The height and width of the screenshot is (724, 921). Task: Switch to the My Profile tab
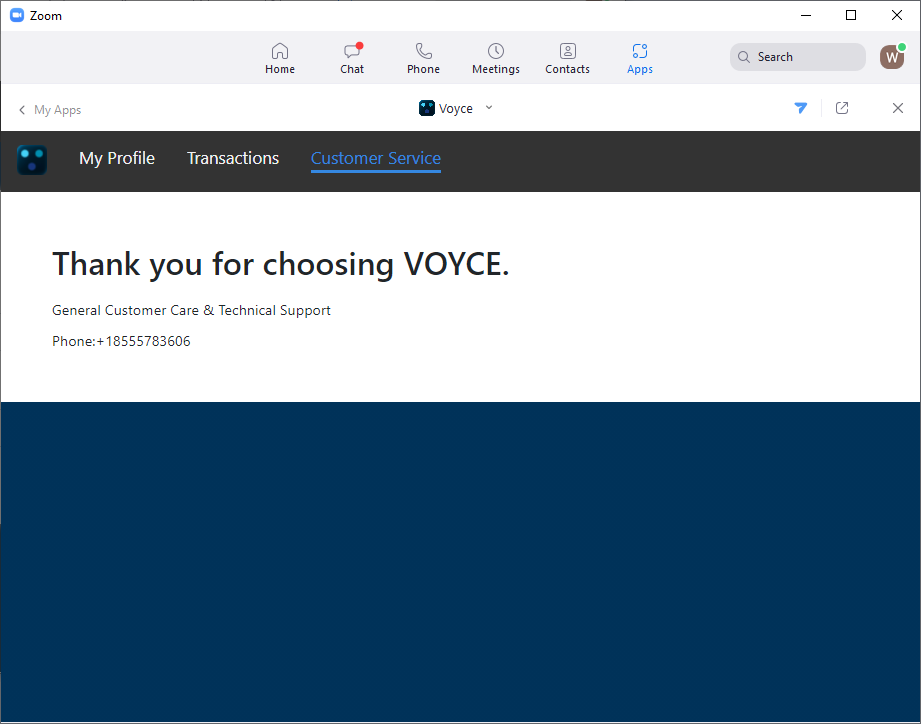coord(116,158)
